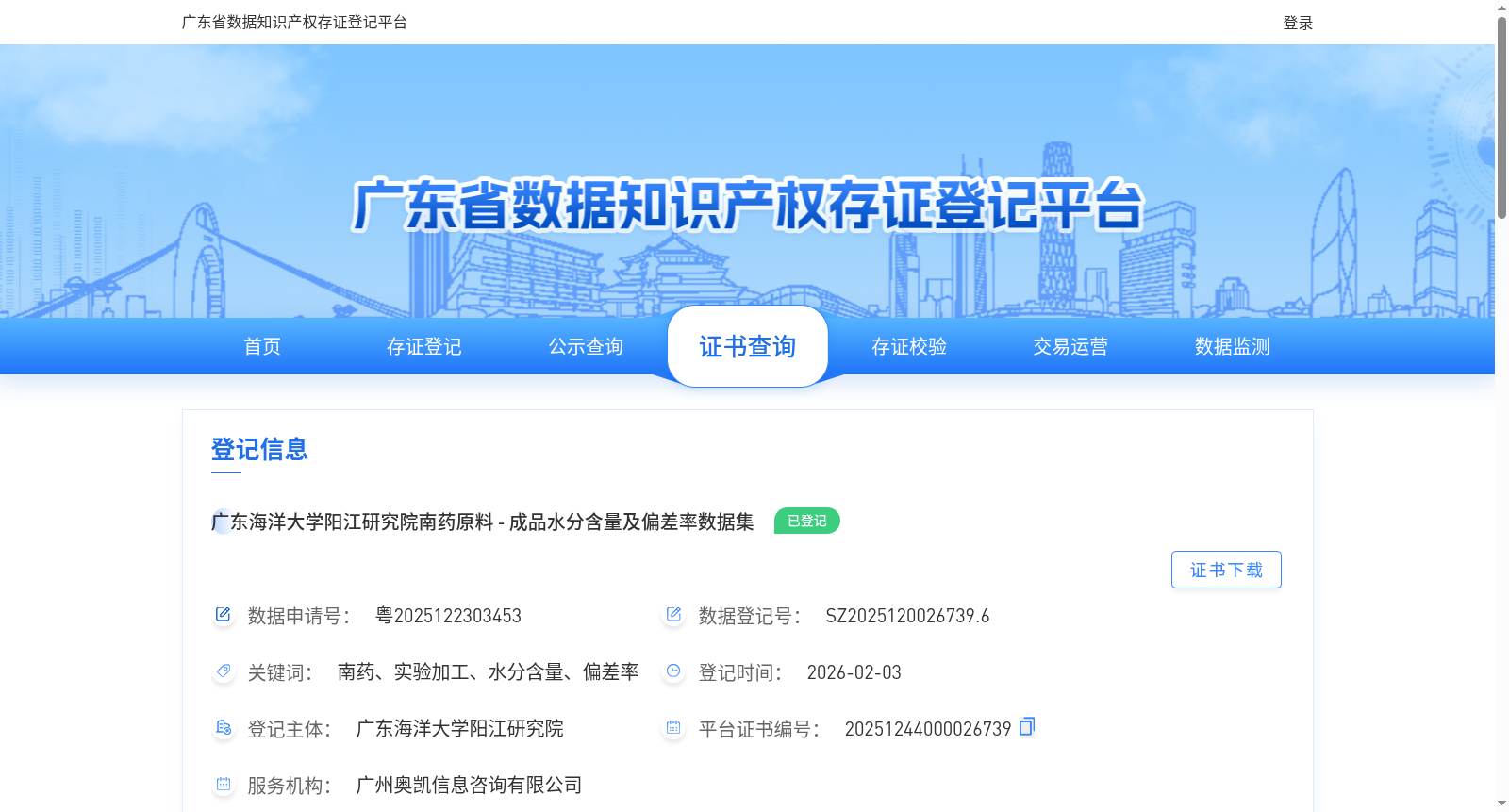Click the edit icon beside 数据登记号
Viewport: 1509px width, 812px height.
(x=673, y=615)
